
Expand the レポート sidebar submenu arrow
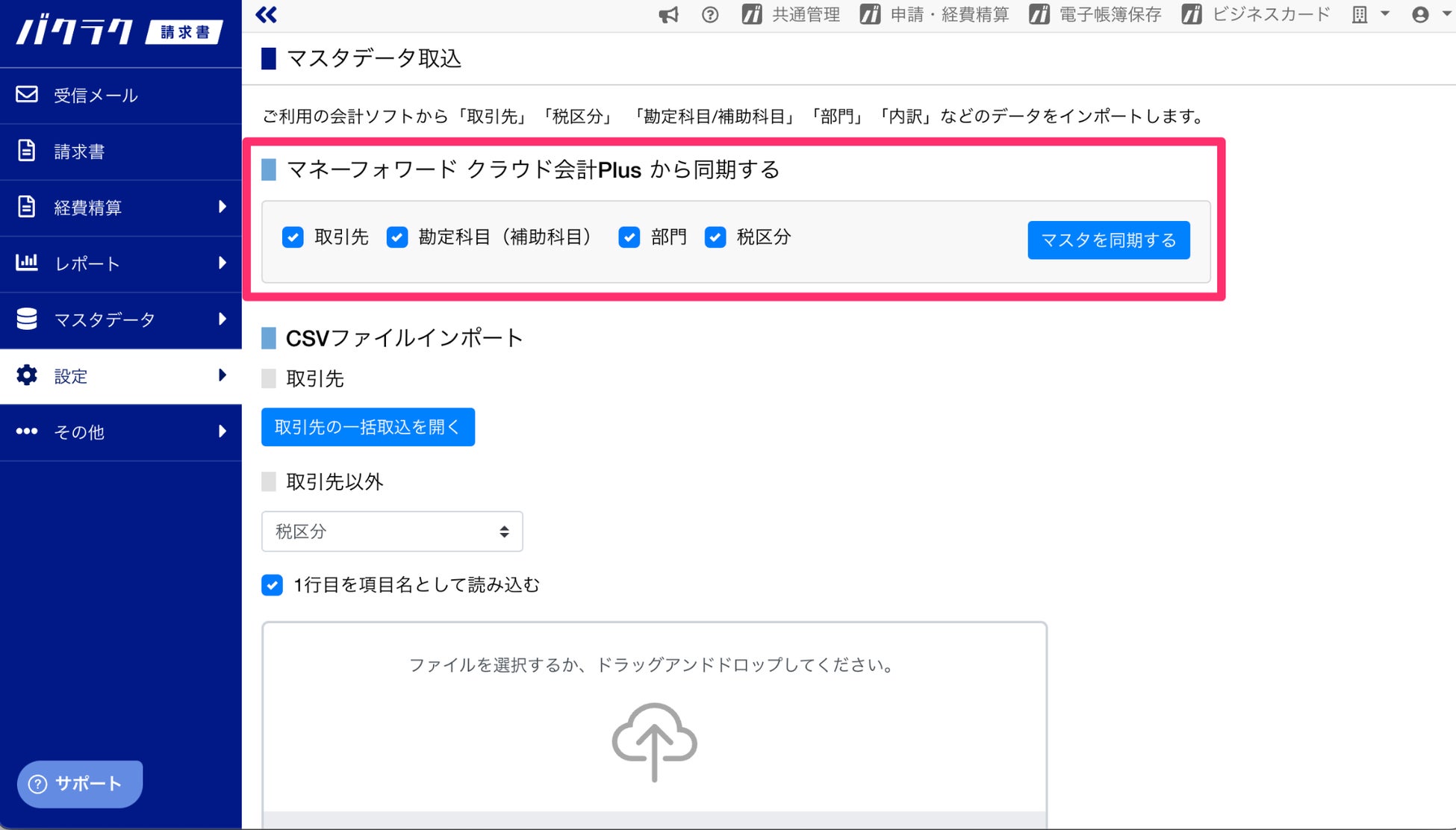pyautogui.click(x=222, y=263)
